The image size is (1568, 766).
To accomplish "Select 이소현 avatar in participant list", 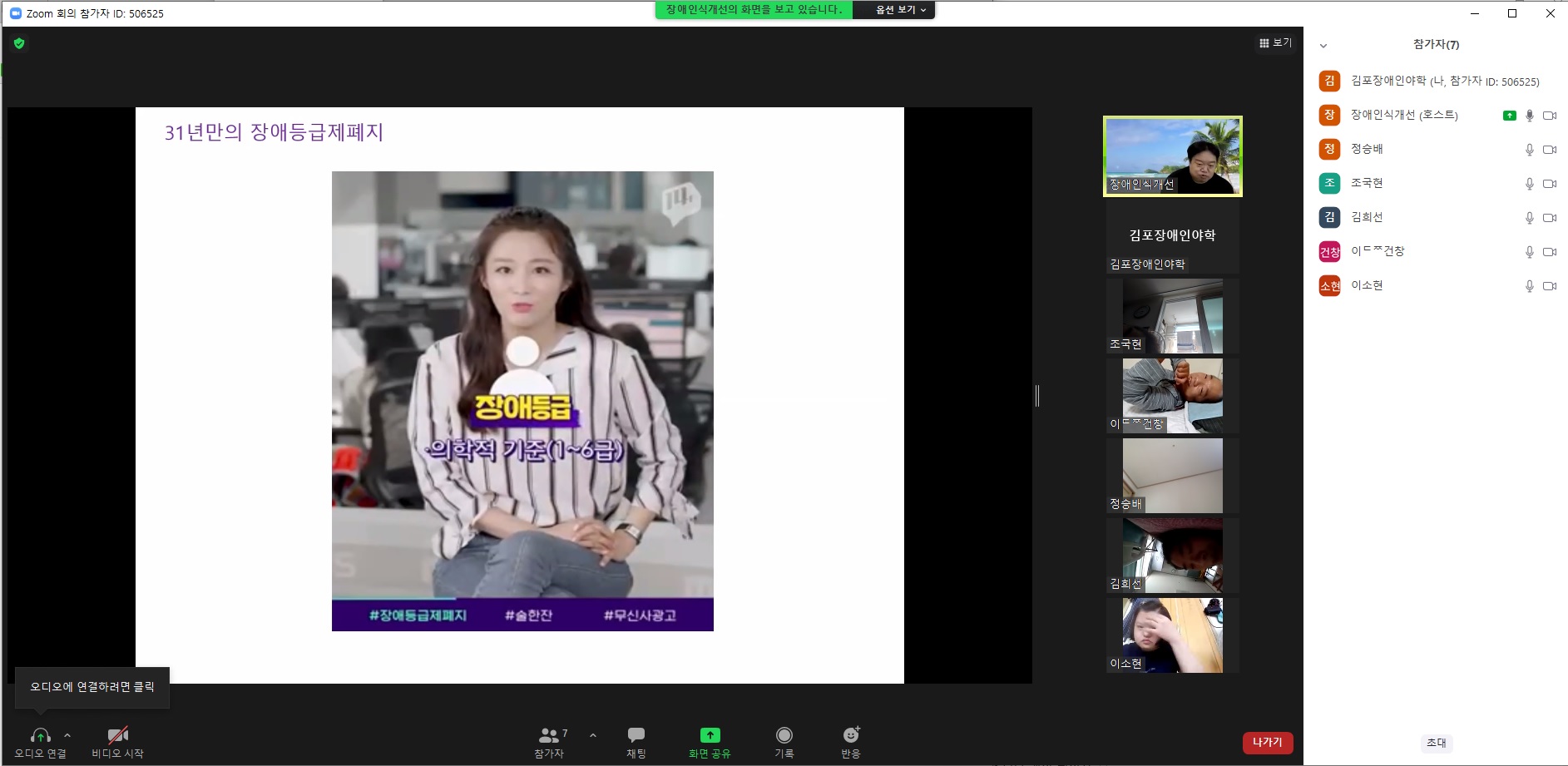I will [1329, 285].
